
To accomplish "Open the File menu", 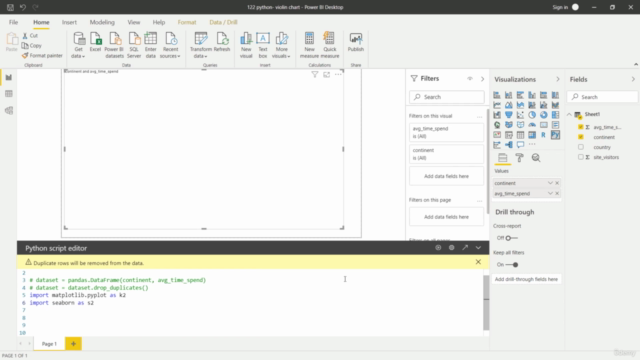I will pyautogui.click(x=13, y=22).
